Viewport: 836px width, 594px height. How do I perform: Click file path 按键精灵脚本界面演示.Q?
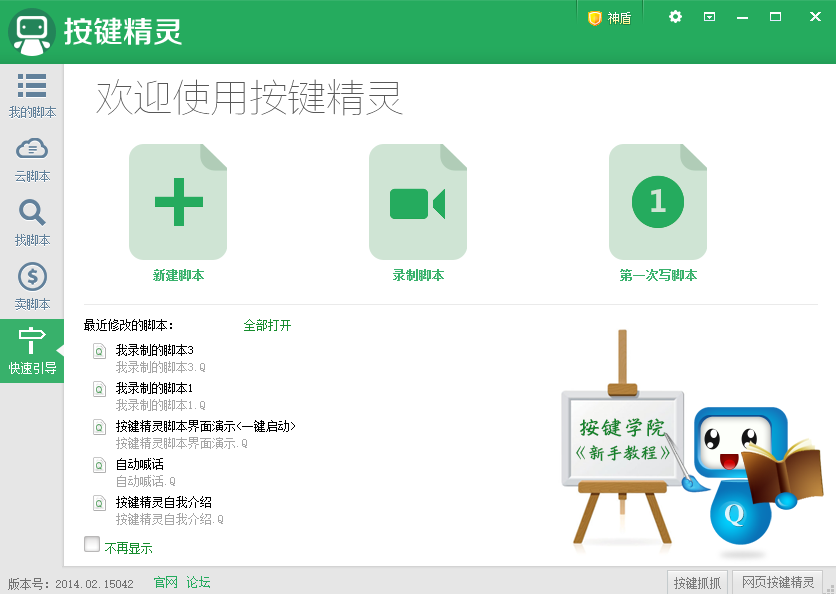coord(182,443)
